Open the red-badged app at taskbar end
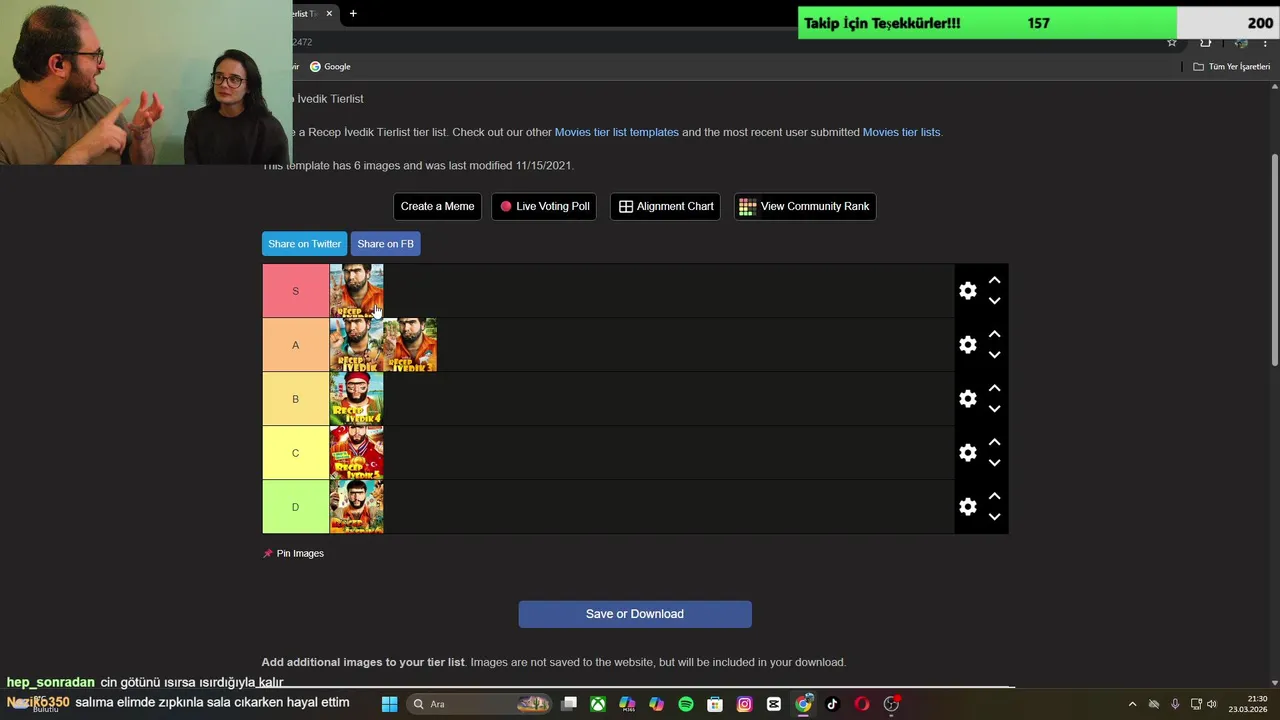This screenshot has height=720, width=1280. pos(891,704)
